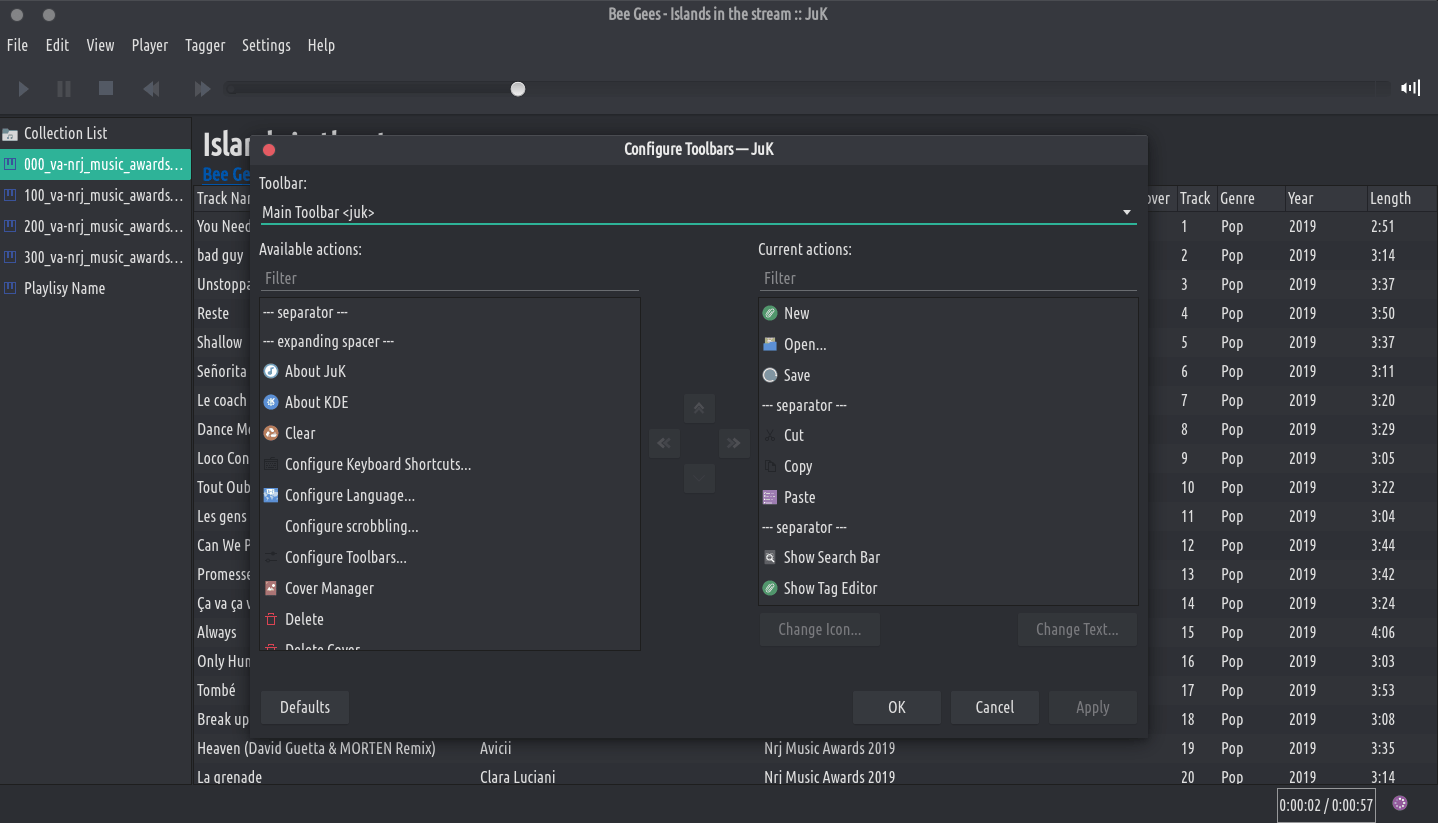
Task: Open the Settings menu
Action: click(x=266, y=45)
